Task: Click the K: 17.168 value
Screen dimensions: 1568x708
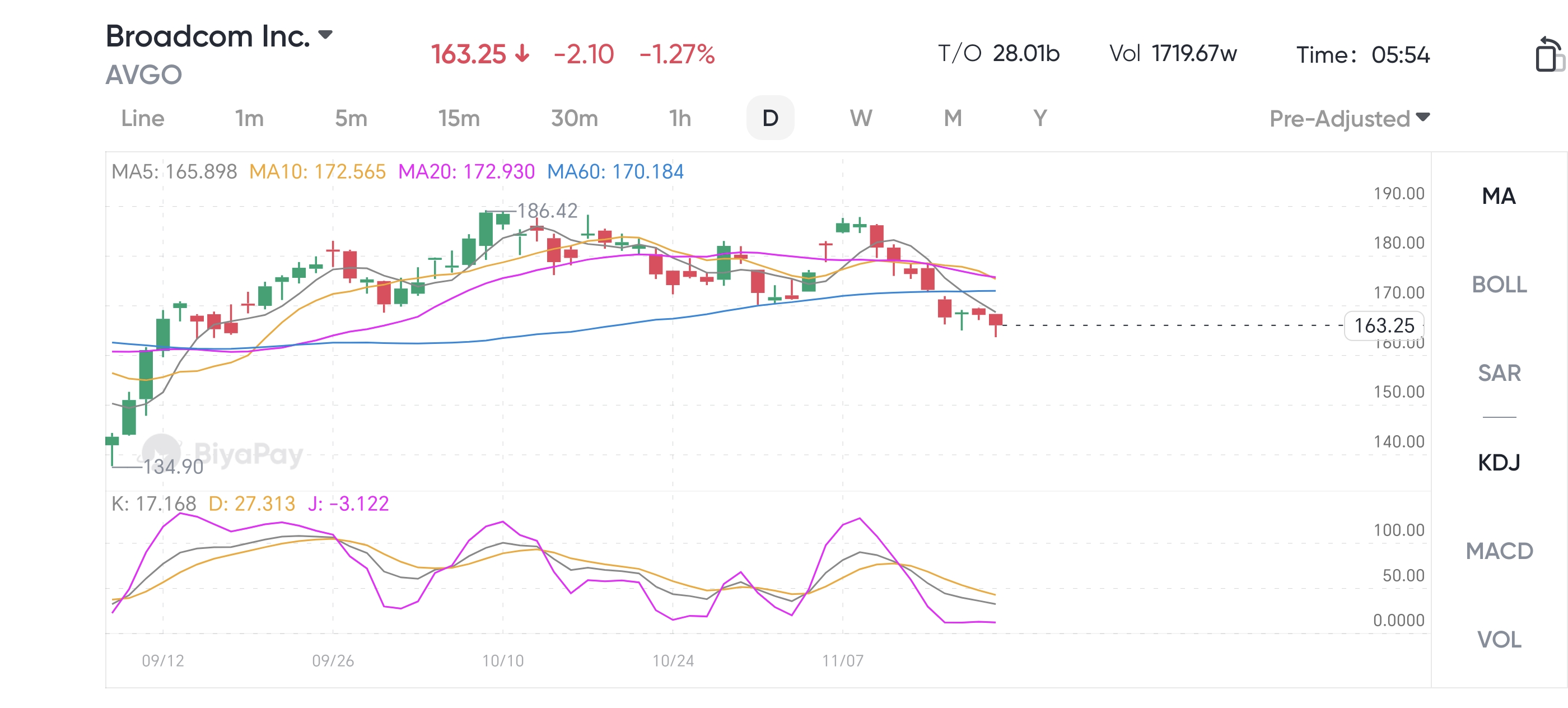Action: 153,504
